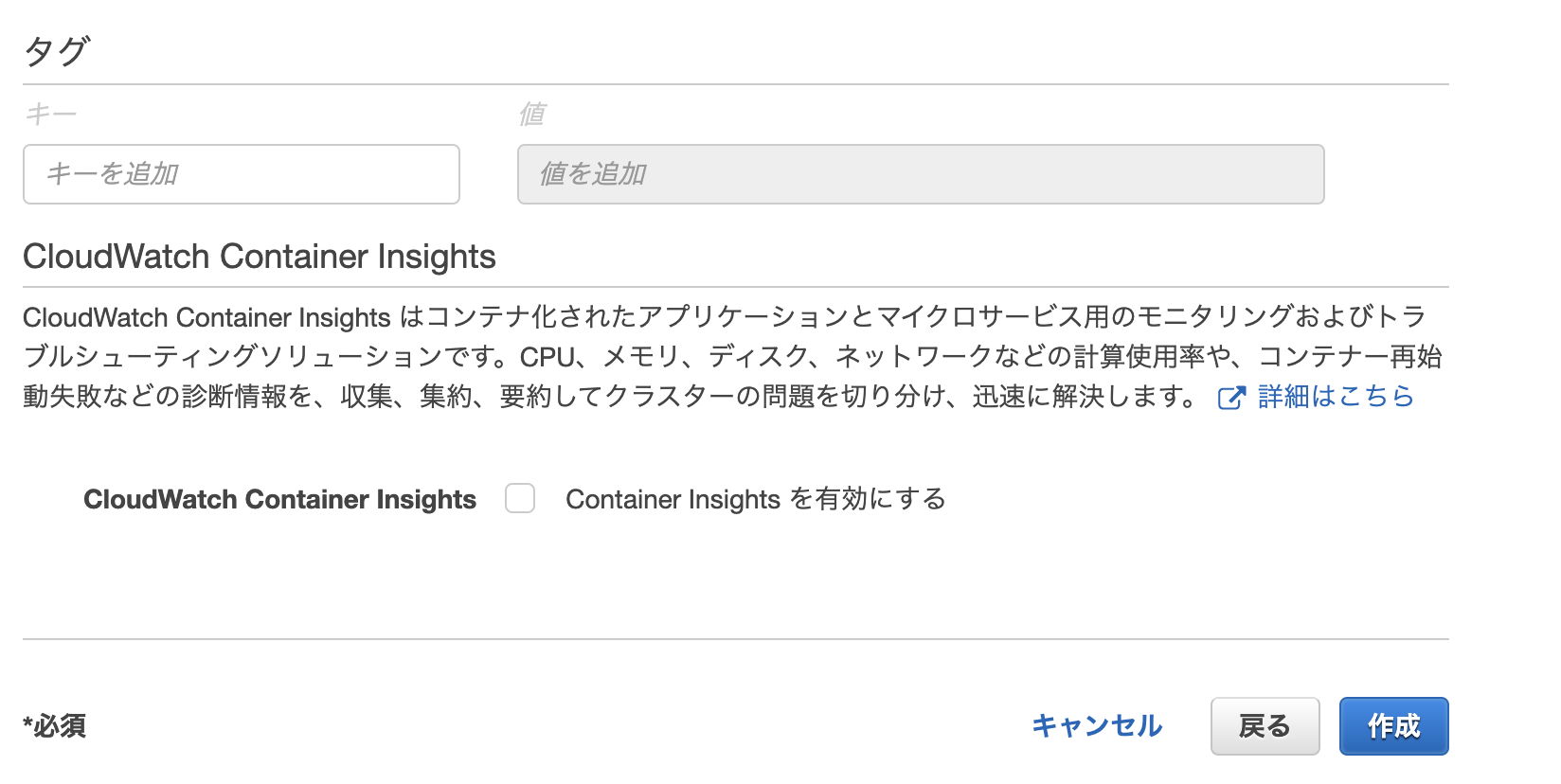Click the キー column label

click(51, 115)
